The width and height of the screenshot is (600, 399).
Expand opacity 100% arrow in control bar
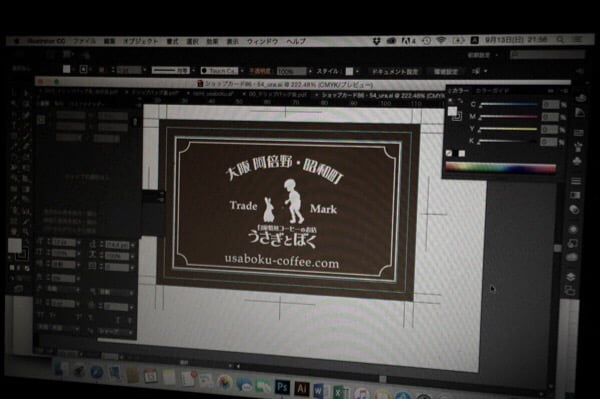[310, 71]
